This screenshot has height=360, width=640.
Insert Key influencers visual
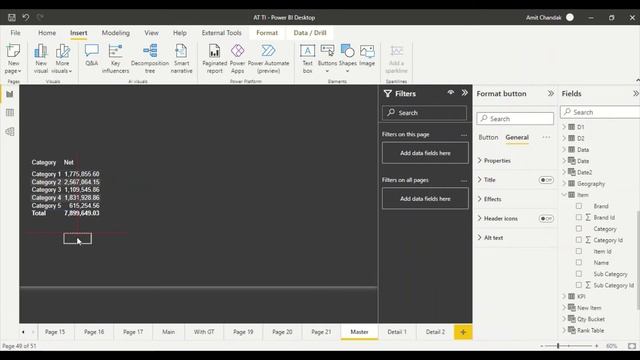click(x=116, y=59)
